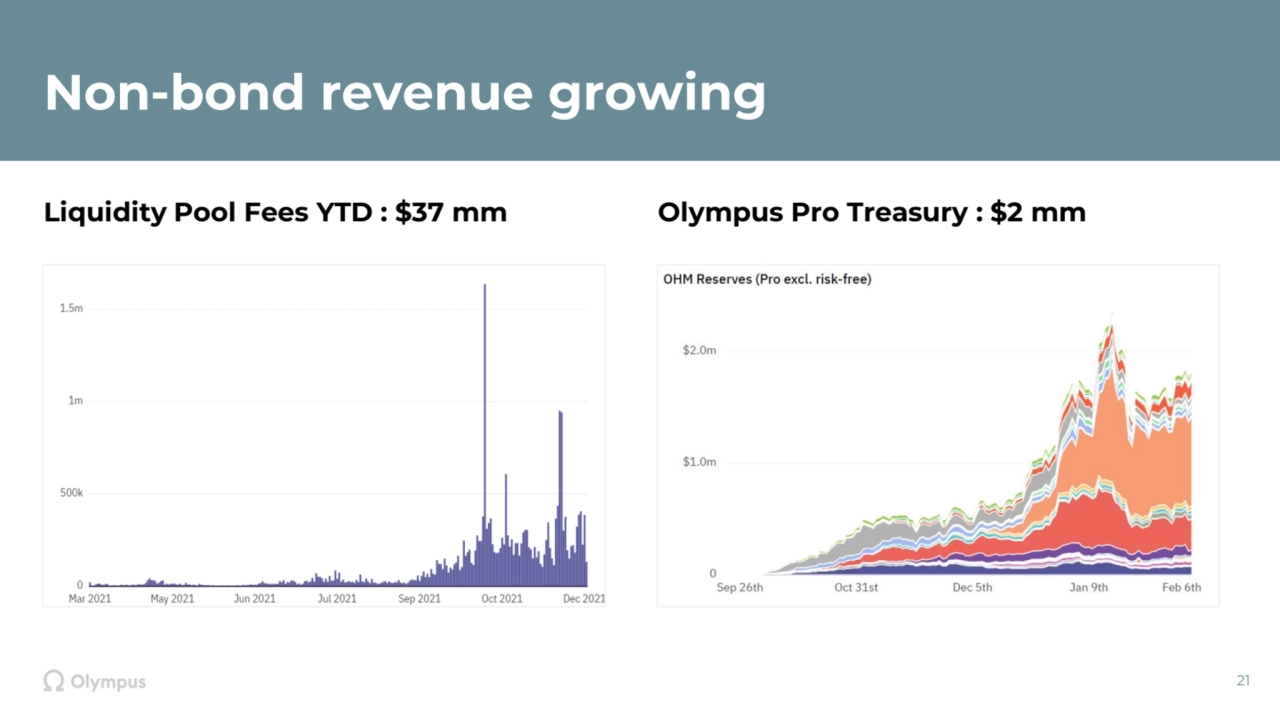Click the 'Dec 5th' x-axis label
The height and width of the screenshot is (720, 1280).
972,588
